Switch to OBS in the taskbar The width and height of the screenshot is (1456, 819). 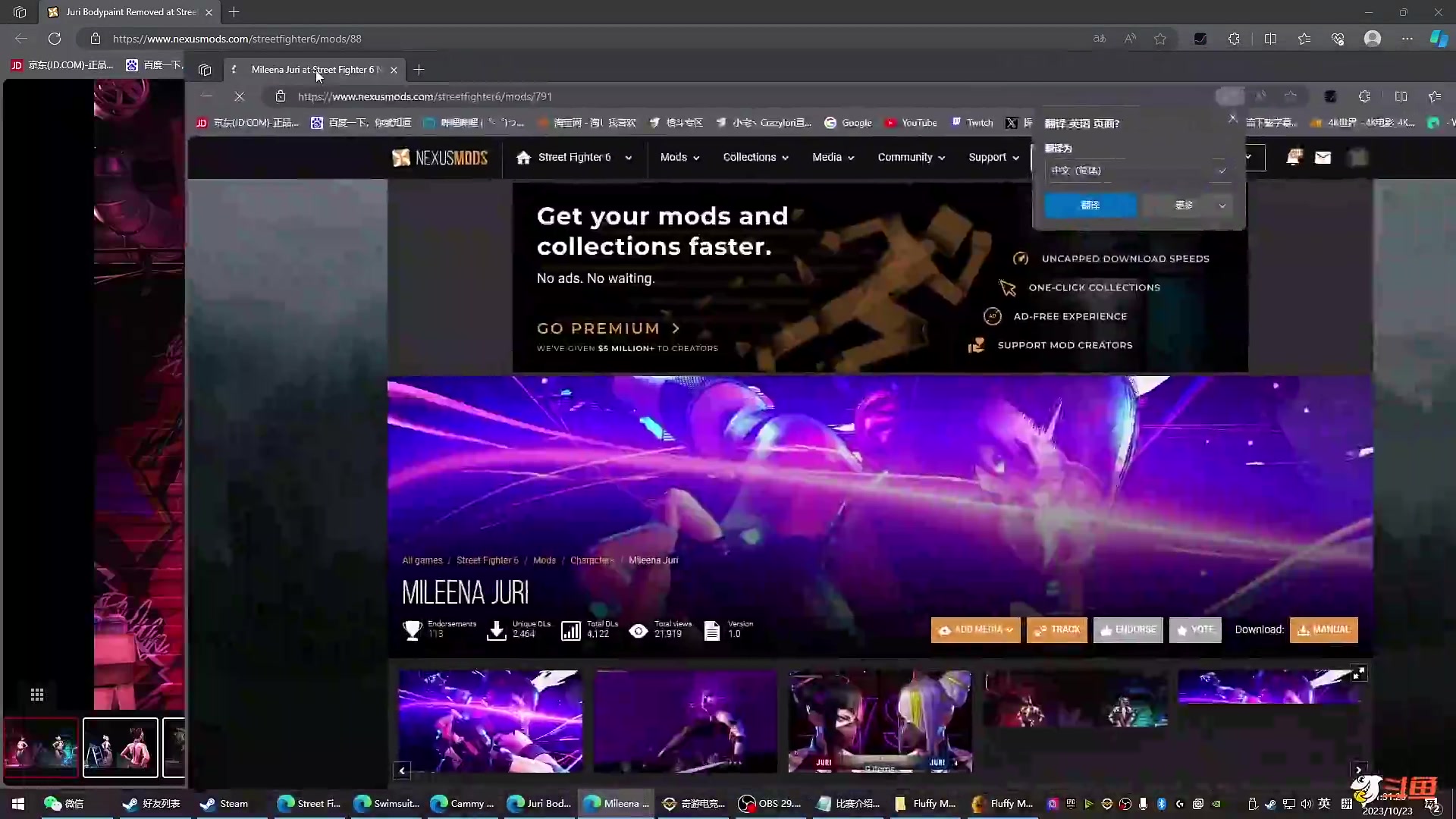[x=770, y=803]
